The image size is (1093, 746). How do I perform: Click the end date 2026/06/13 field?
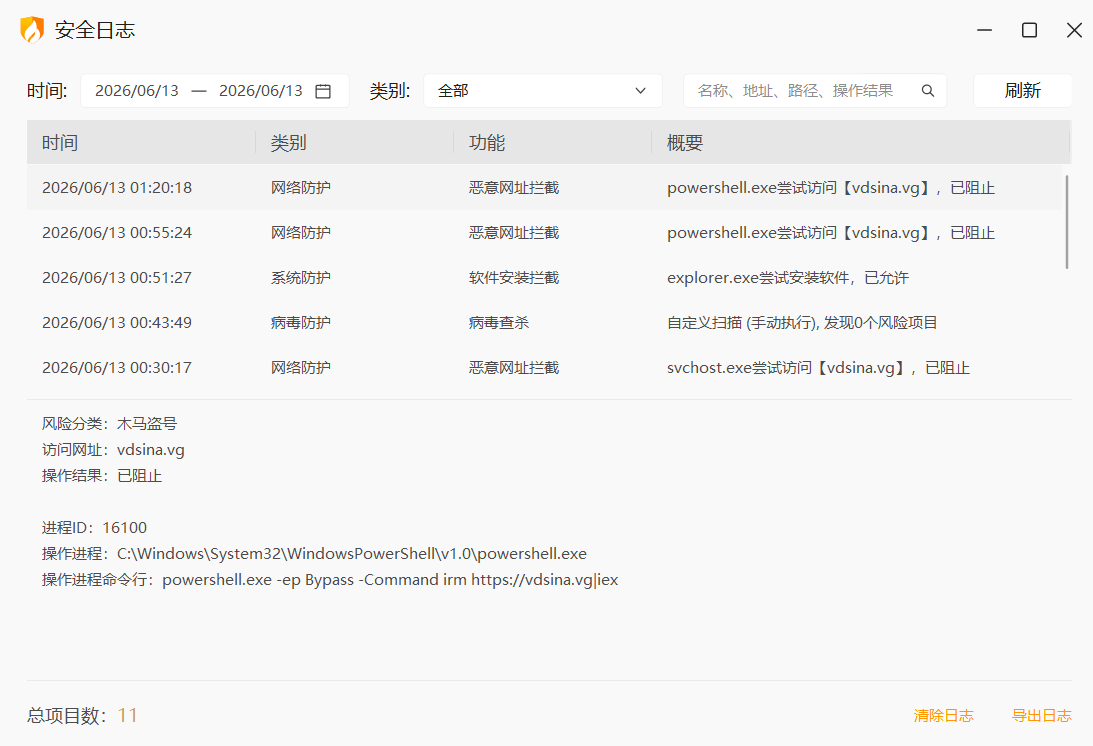coord(261,91)
